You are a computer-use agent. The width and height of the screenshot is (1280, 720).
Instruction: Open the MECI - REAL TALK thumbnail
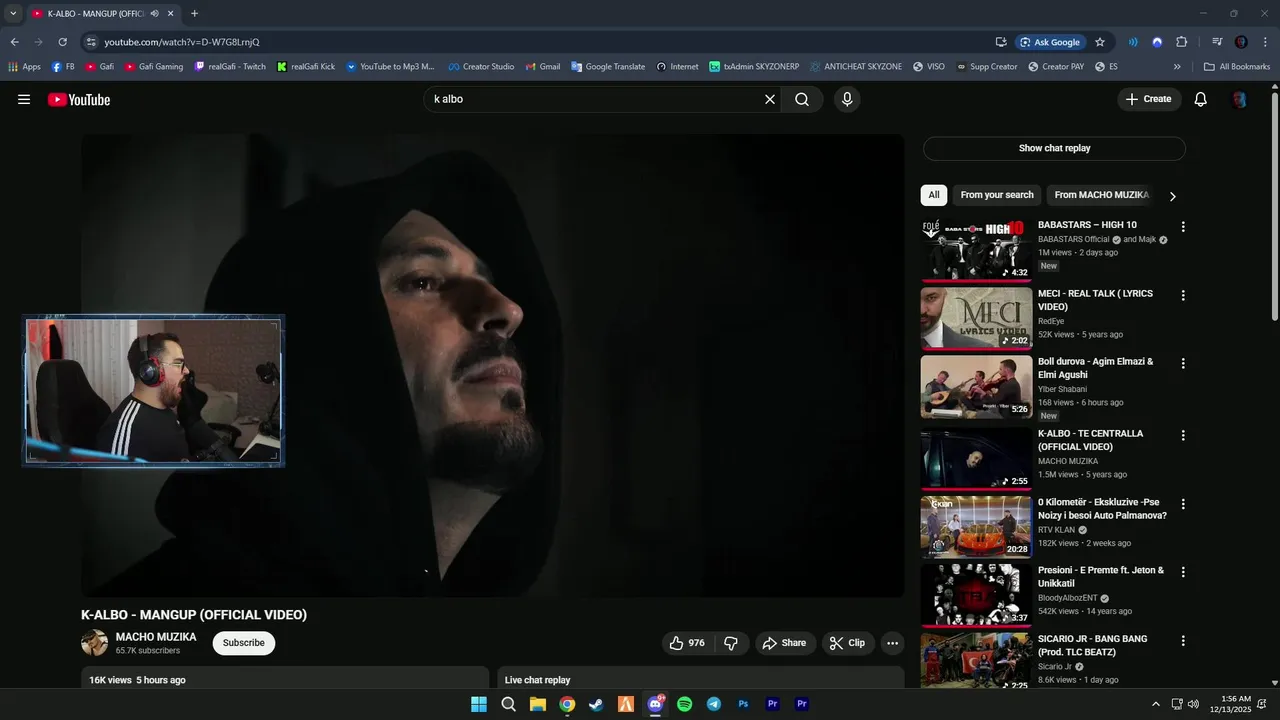click(x=976, y=318)
